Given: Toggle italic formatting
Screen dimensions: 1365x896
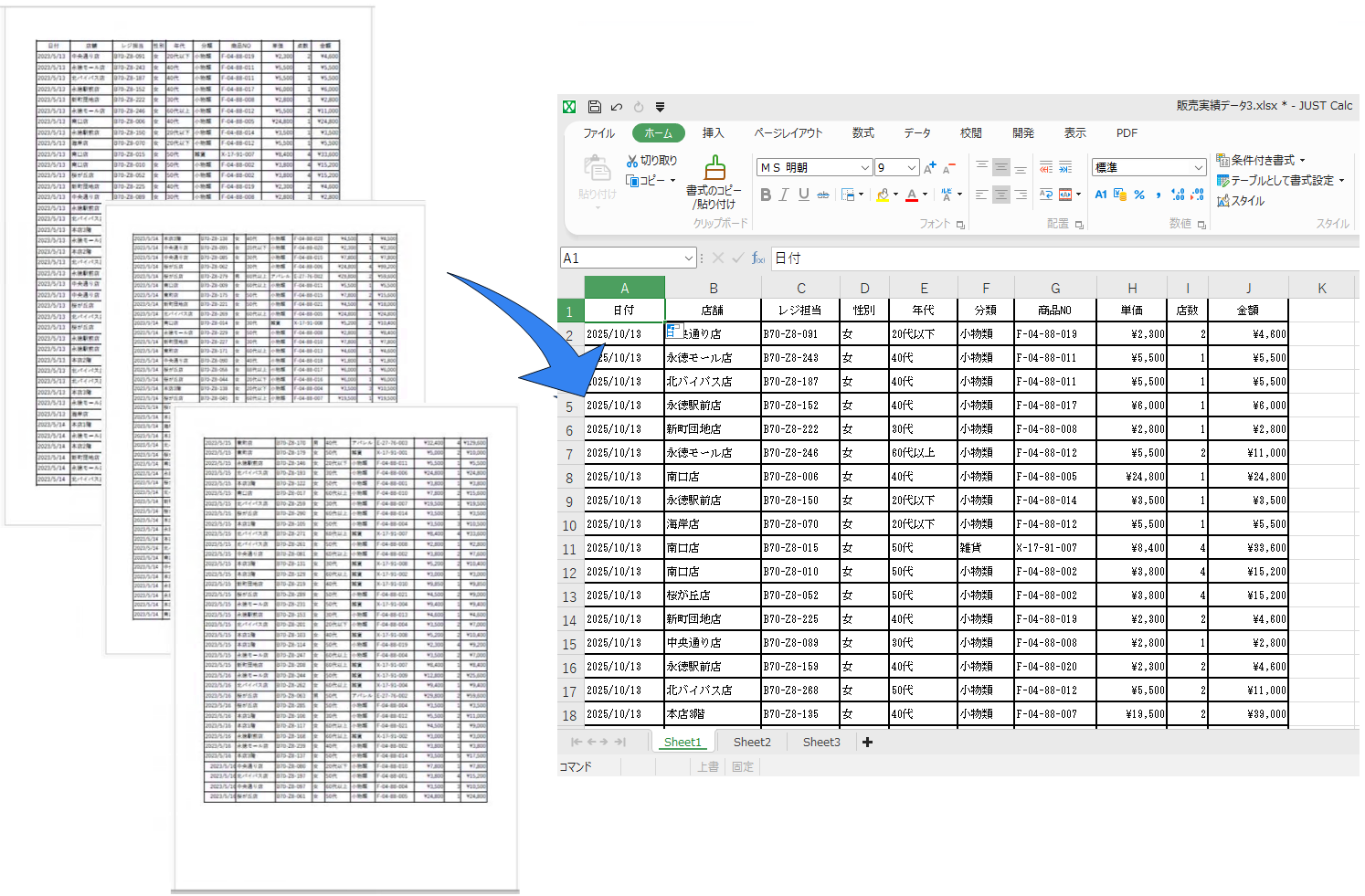Looking at the screenshot, I should pyautogui.click(x=784, y=195).
